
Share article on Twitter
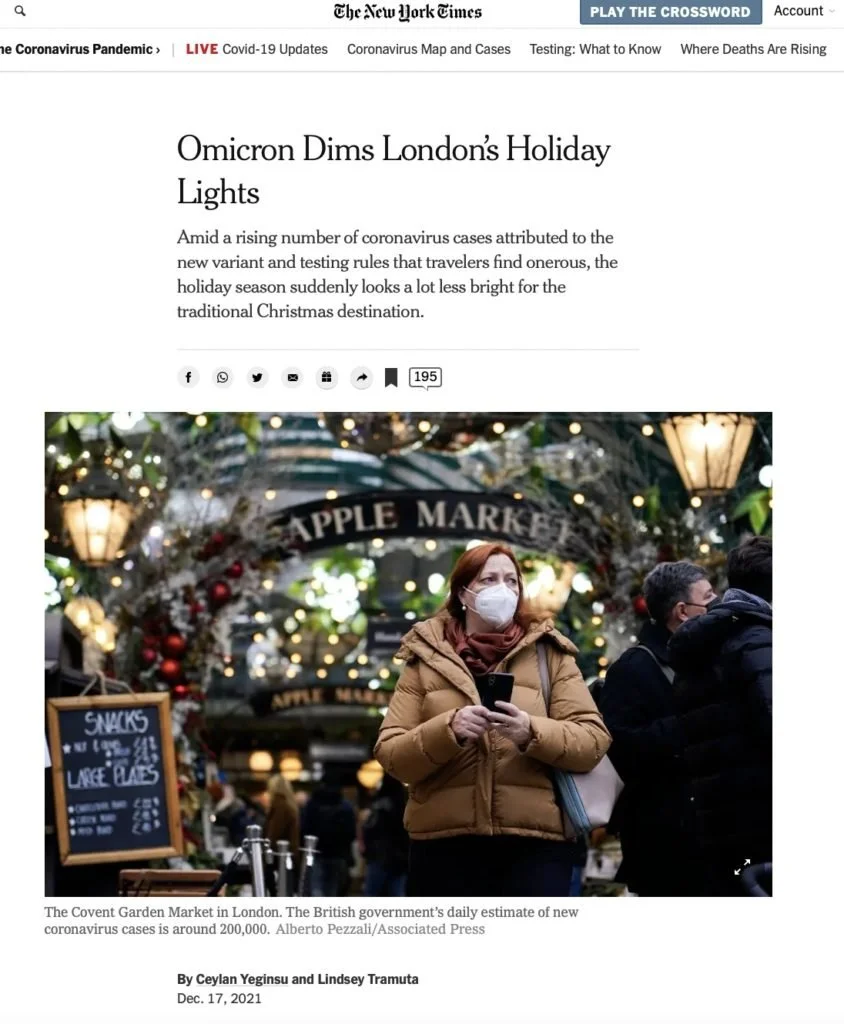(257, 377)
